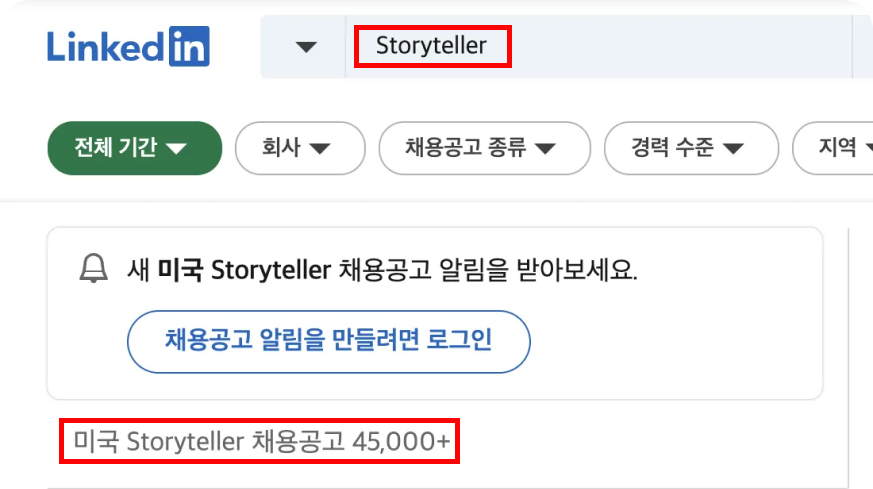Click the down arrow inside 전체 기간 pill
Viewport: 873px width, 489px height.
tap(176, 148)
